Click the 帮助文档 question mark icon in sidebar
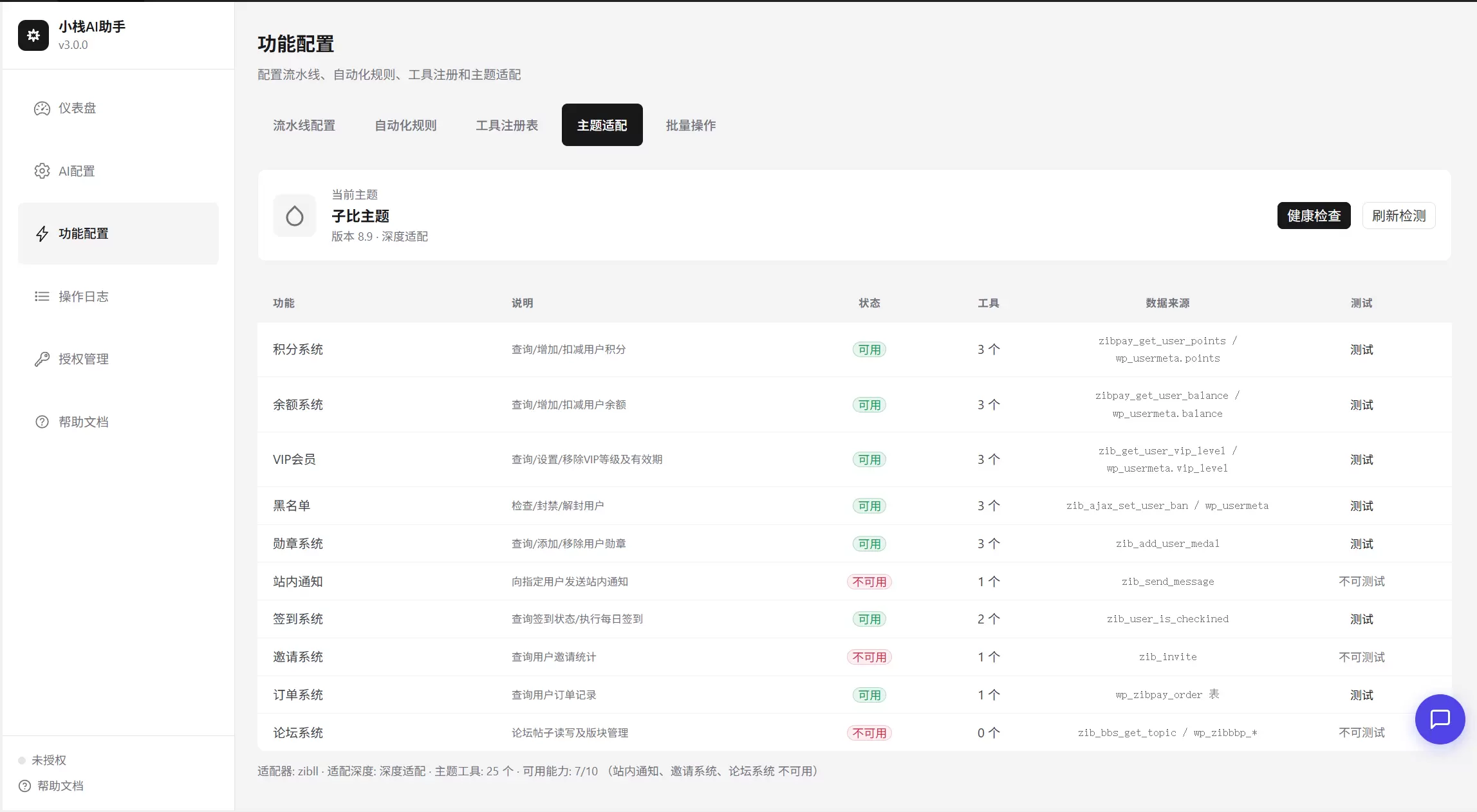Image resolution: width=1477 pixels, height=812 pixels. coord(42,422)
